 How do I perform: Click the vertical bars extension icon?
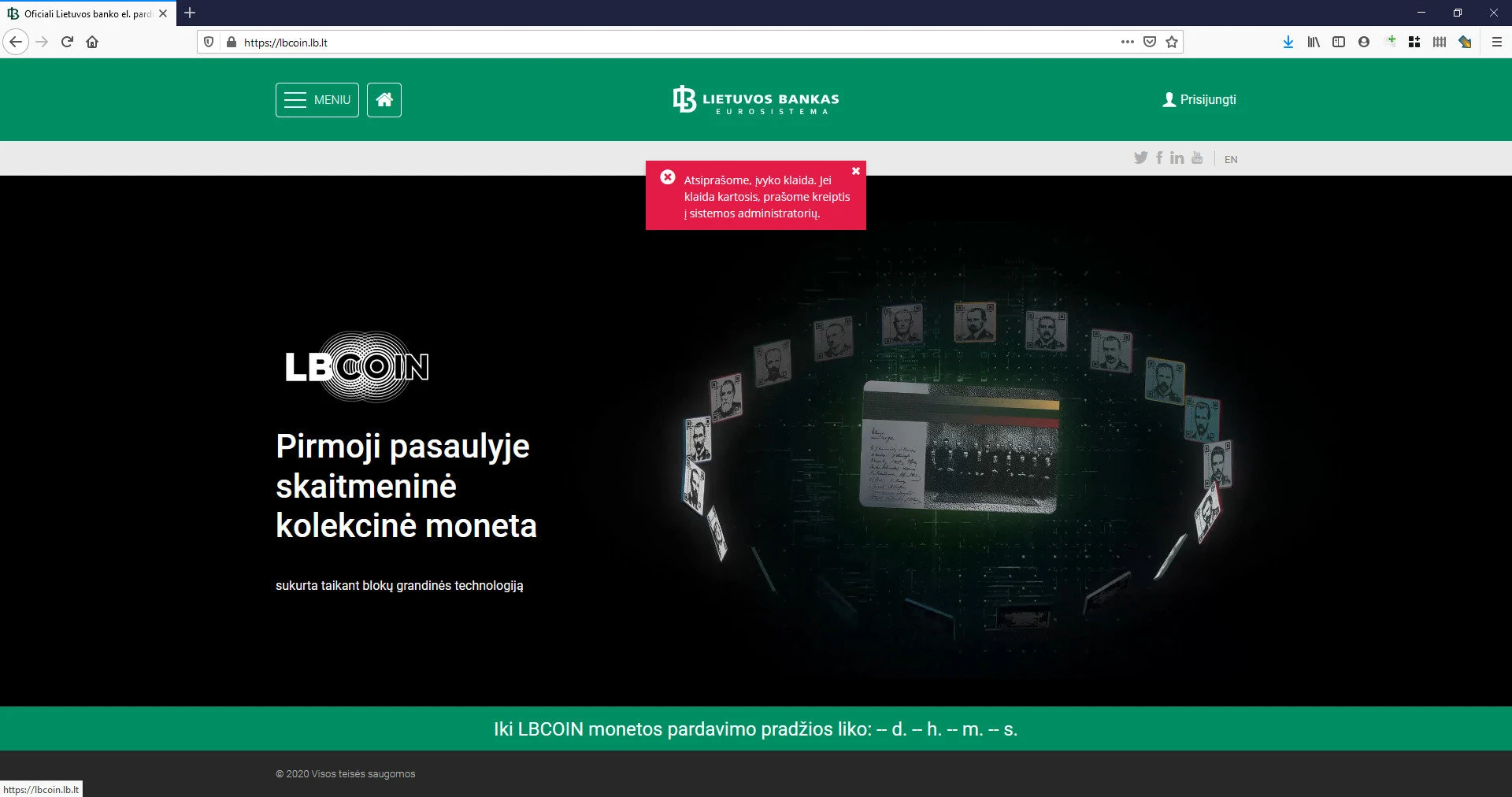1440,42
